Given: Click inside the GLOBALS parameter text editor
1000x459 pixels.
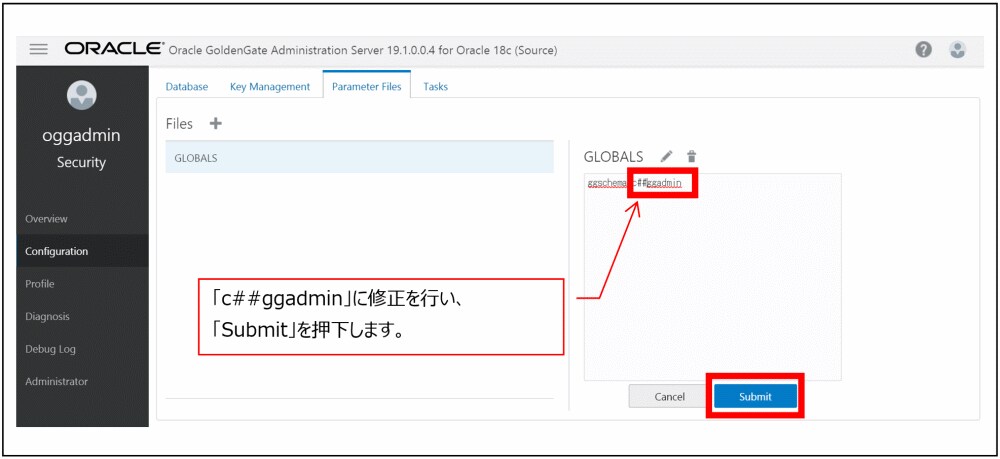Looking at the screenshot, I should [x=712, y=277].
